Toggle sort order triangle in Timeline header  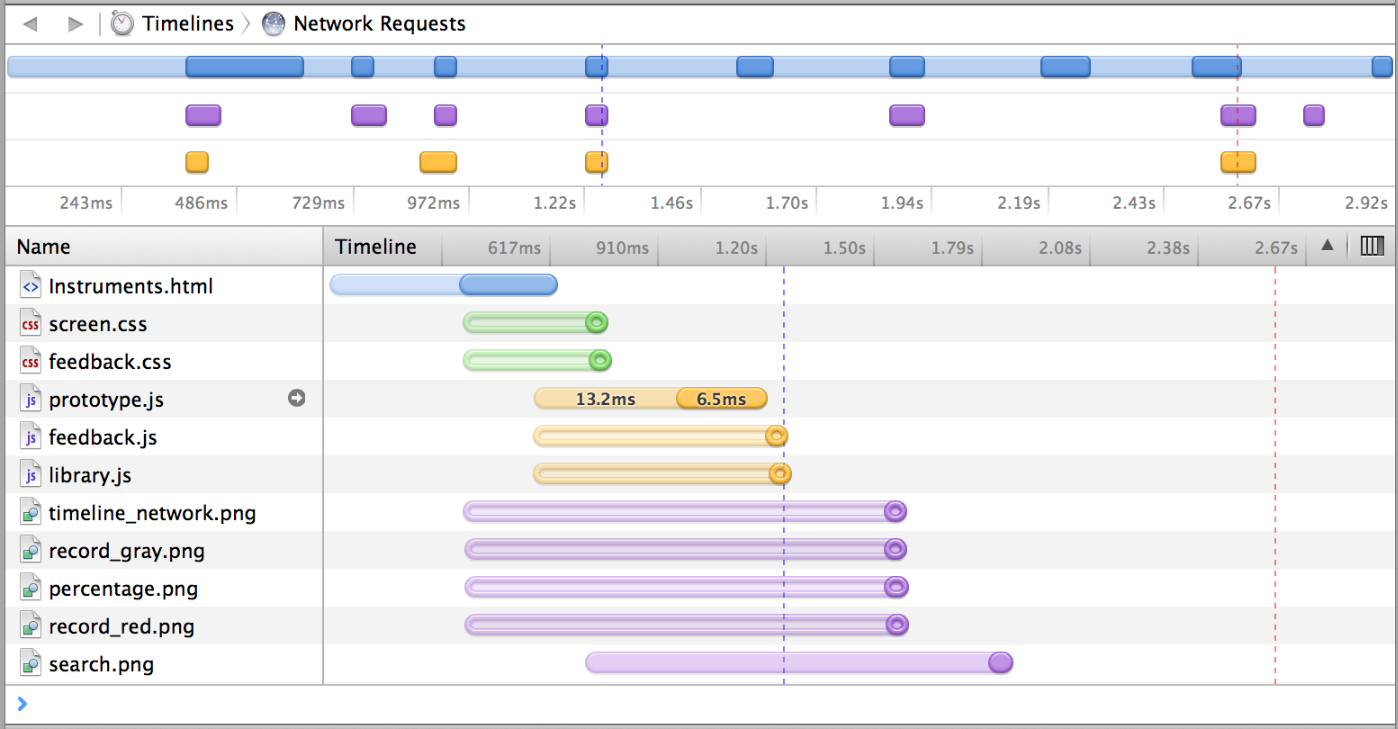[1327, 246]
